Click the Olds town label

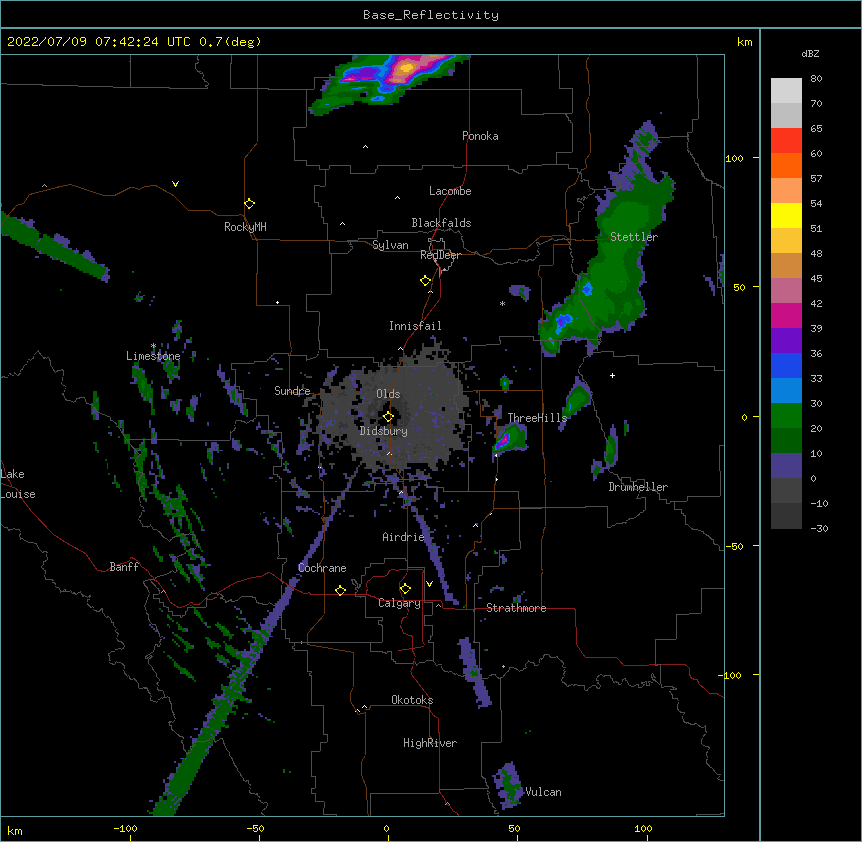[388, 394]
